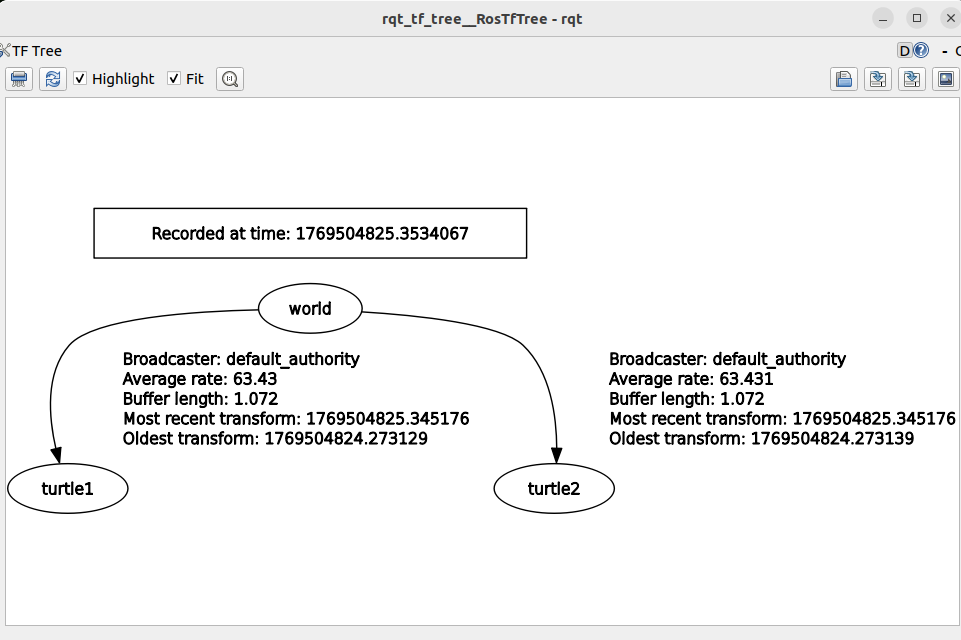Uncheck the Fit checkbox

click(174, 78)
